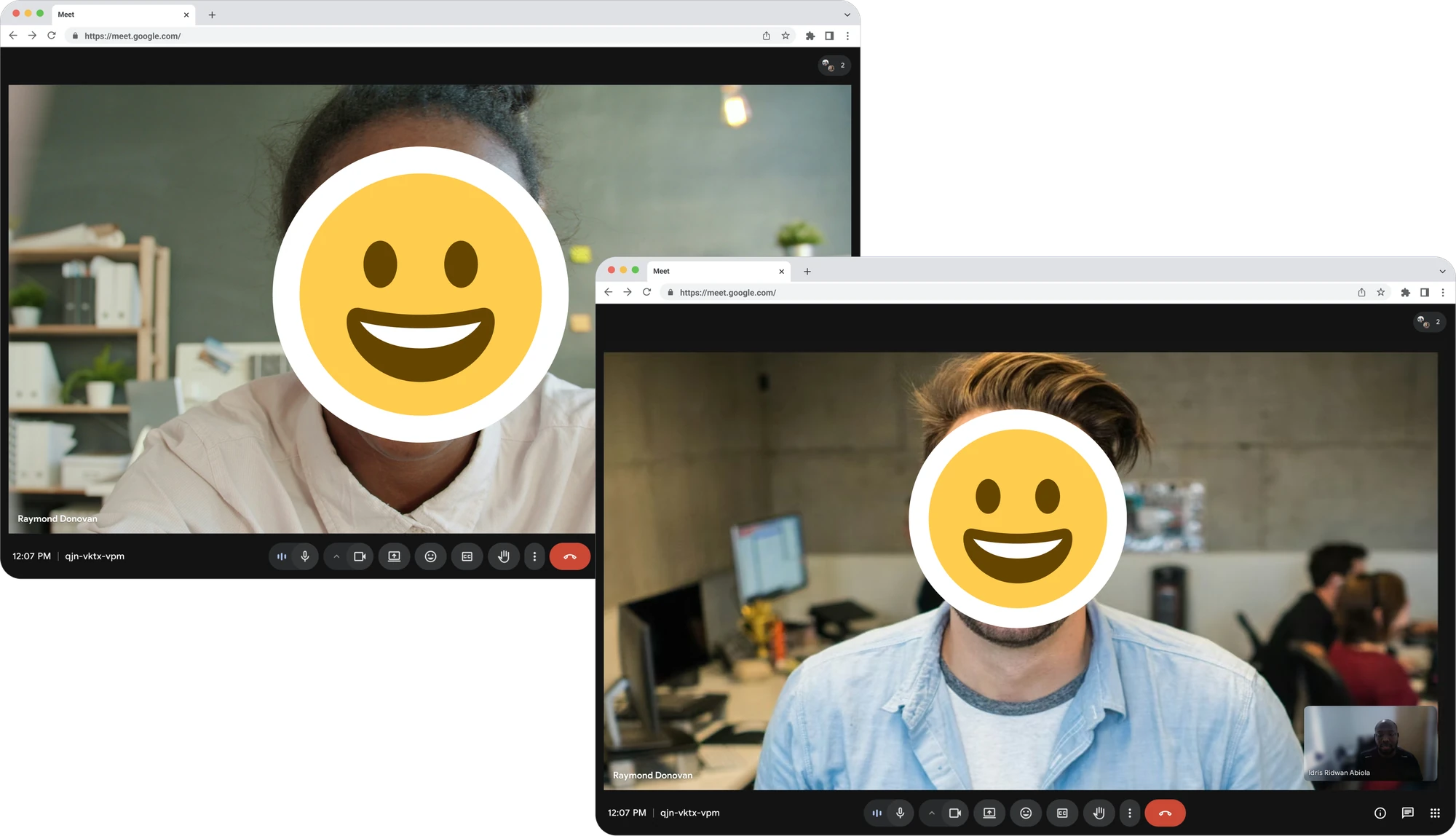The width and height of the screenshot is (1456, 836).
Task: Mute microphone in front Meet window
Action: (x=901, y=813)
